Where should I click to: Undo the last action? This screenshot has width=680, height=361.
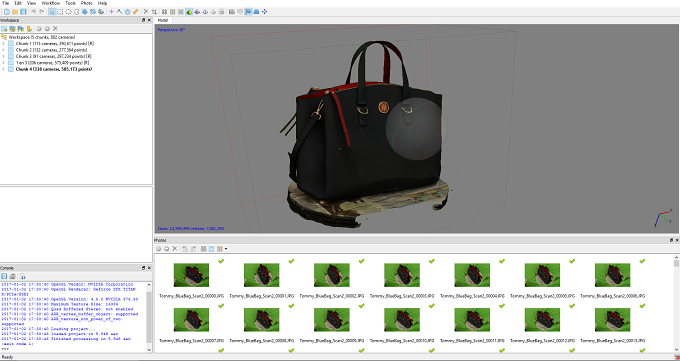click(x=33, y=12)
